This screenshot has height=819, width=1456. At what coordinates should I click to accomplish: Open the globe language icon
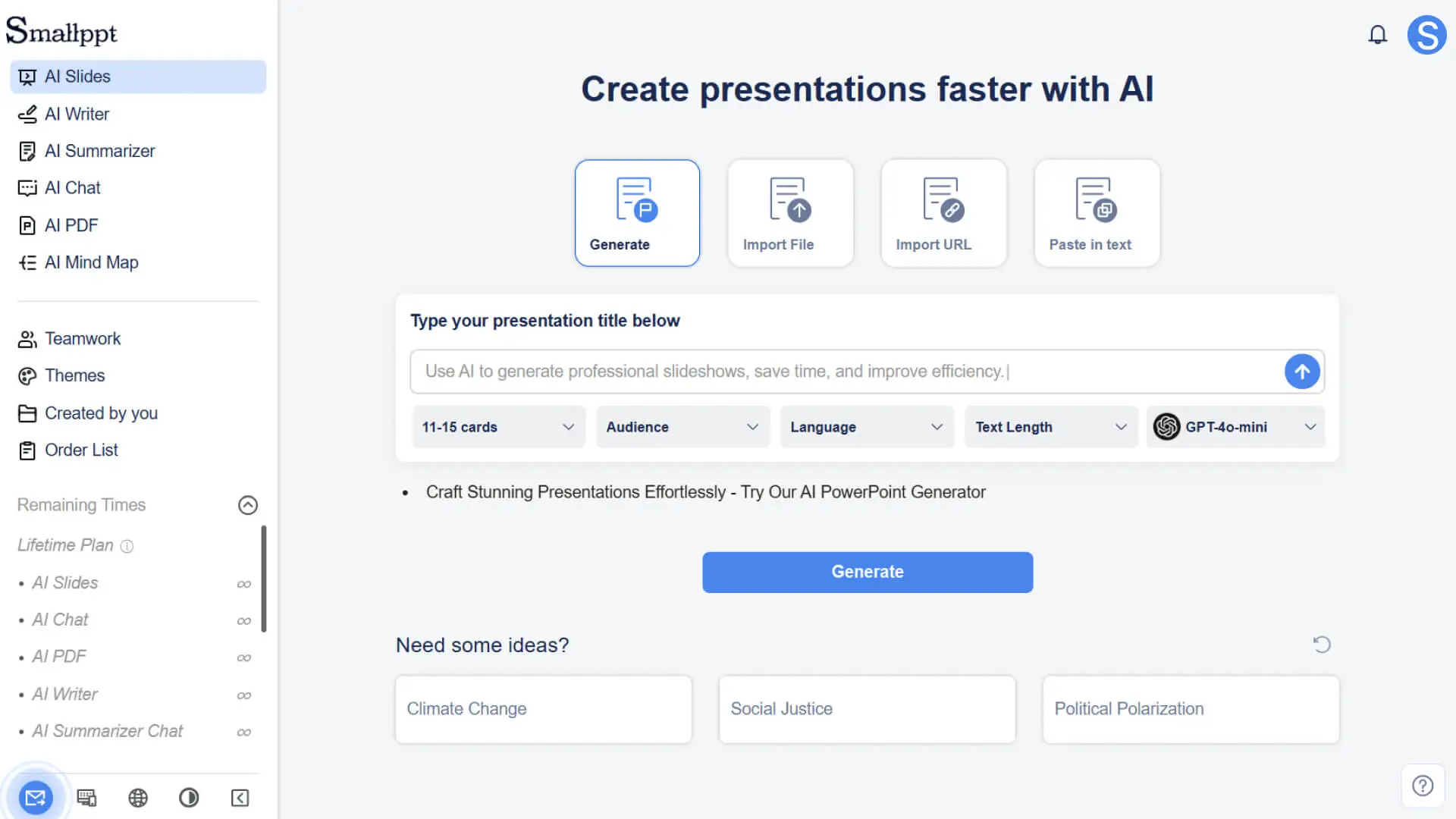point(138,798)
